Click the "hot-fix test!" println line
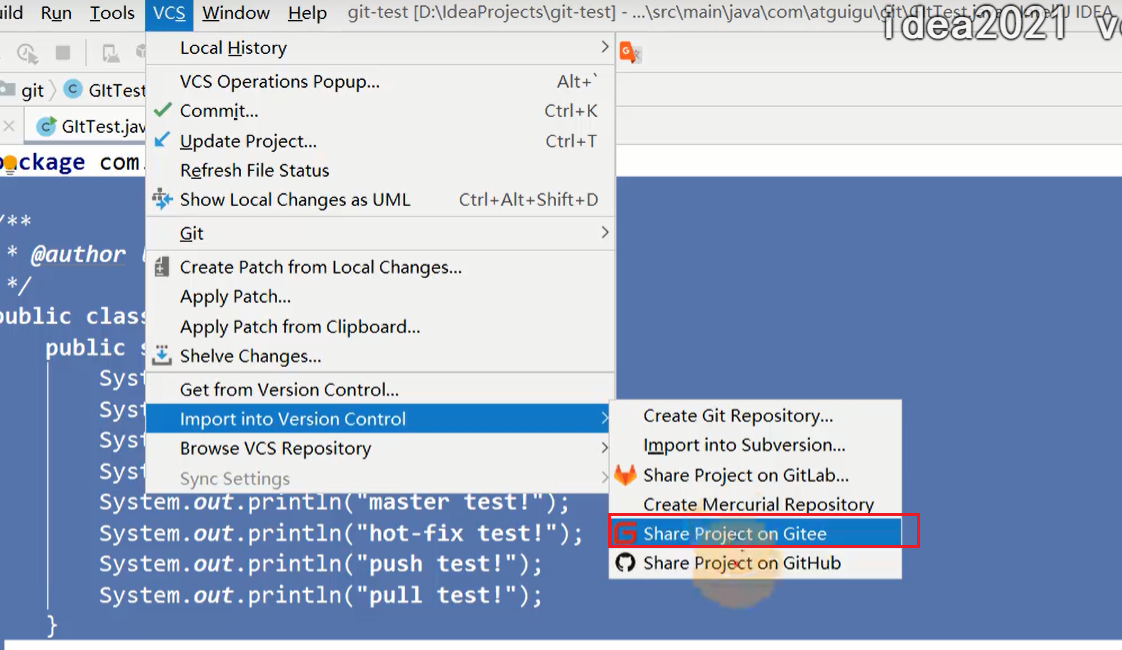 coord(341,533)
